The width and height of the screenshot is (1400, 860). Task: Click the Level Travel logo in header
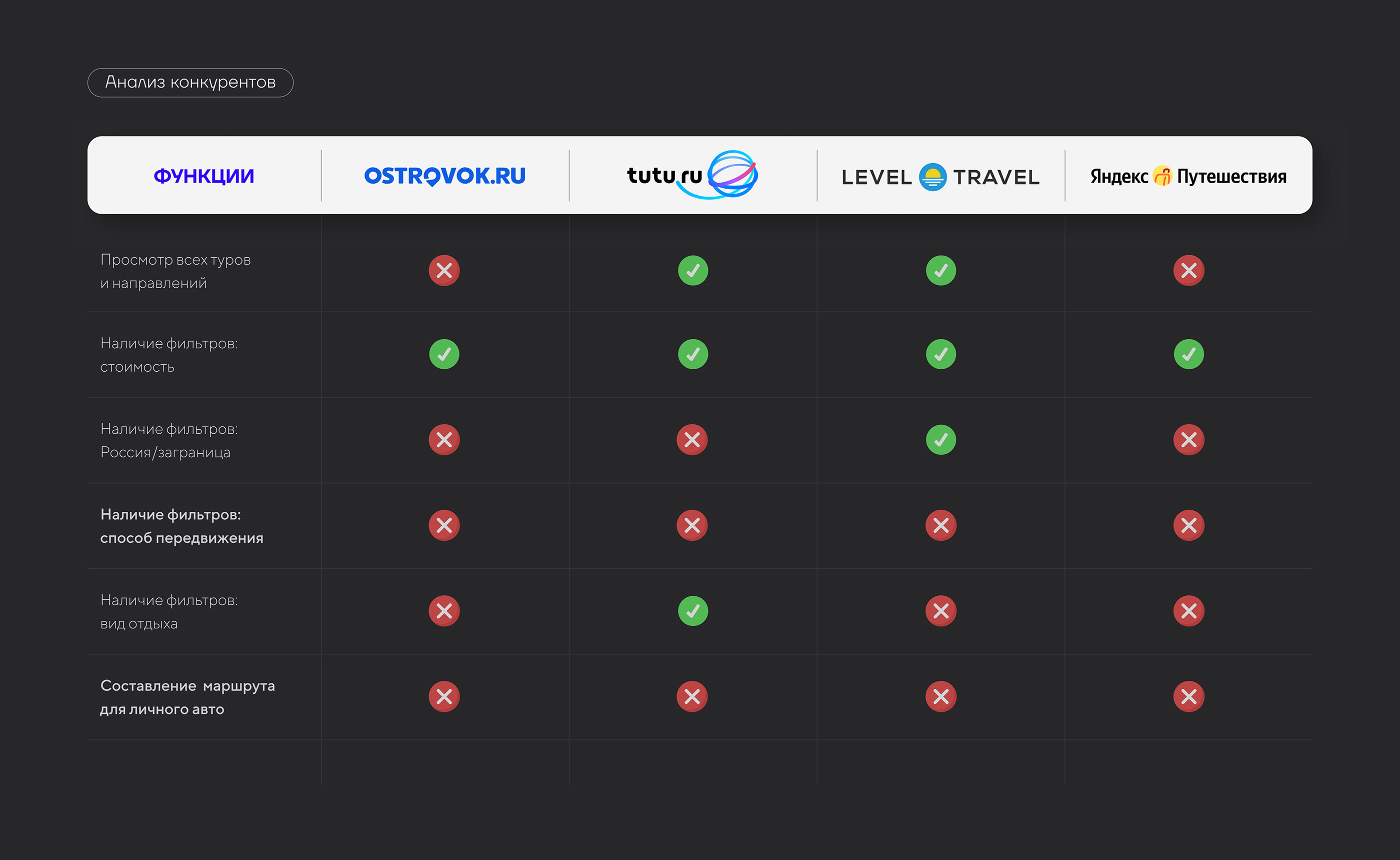940,177
